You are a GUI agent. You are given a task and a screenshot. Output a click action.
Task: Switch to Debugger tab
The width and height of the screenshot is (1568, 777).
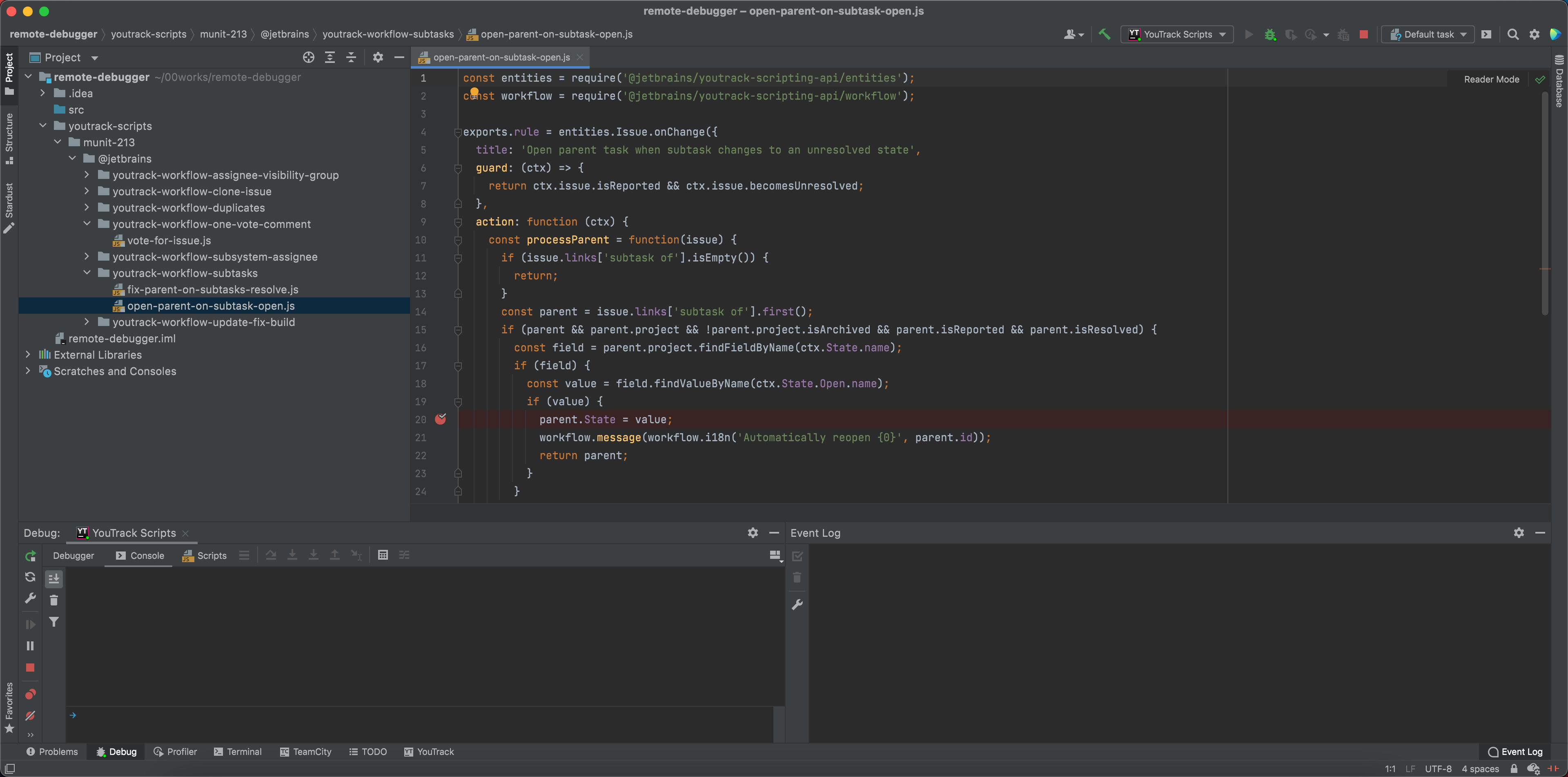pyautogui.click(x=73, y=555)
